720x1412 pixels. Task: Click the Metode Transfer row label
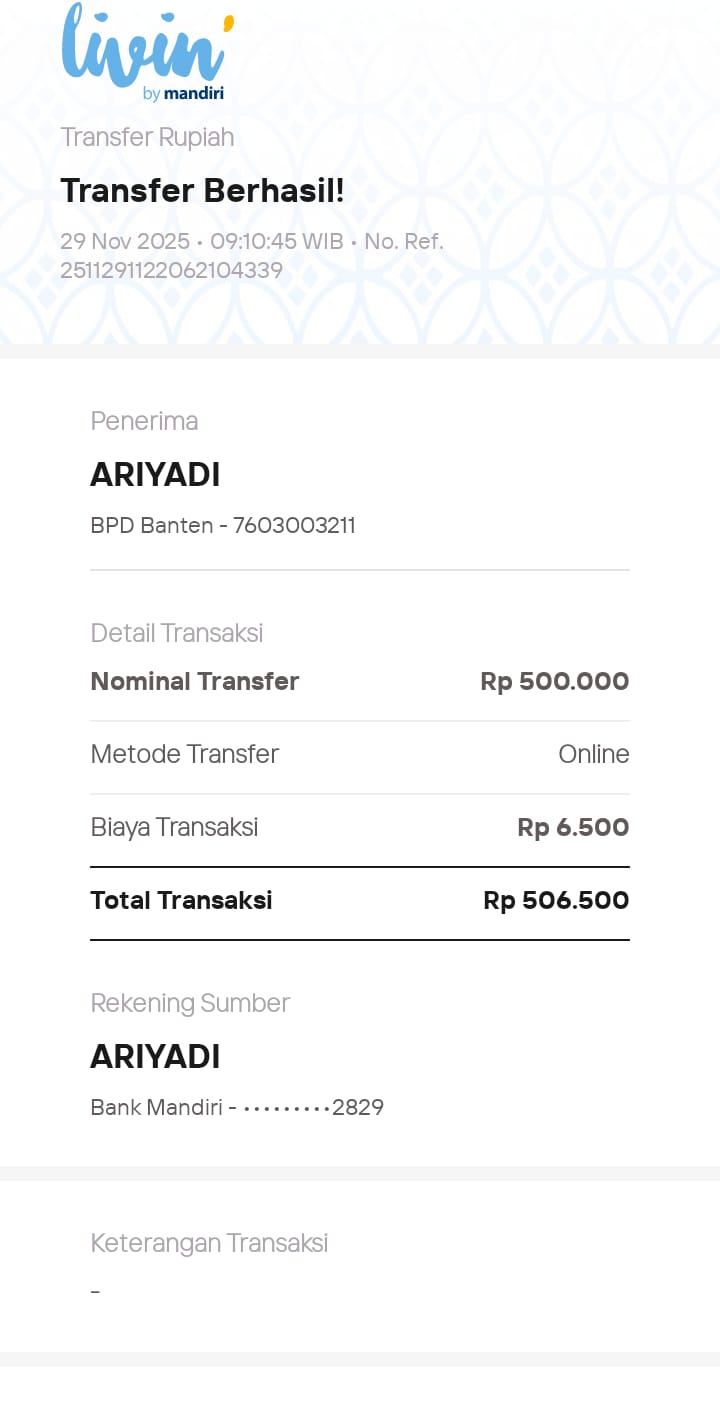(184, 754)
